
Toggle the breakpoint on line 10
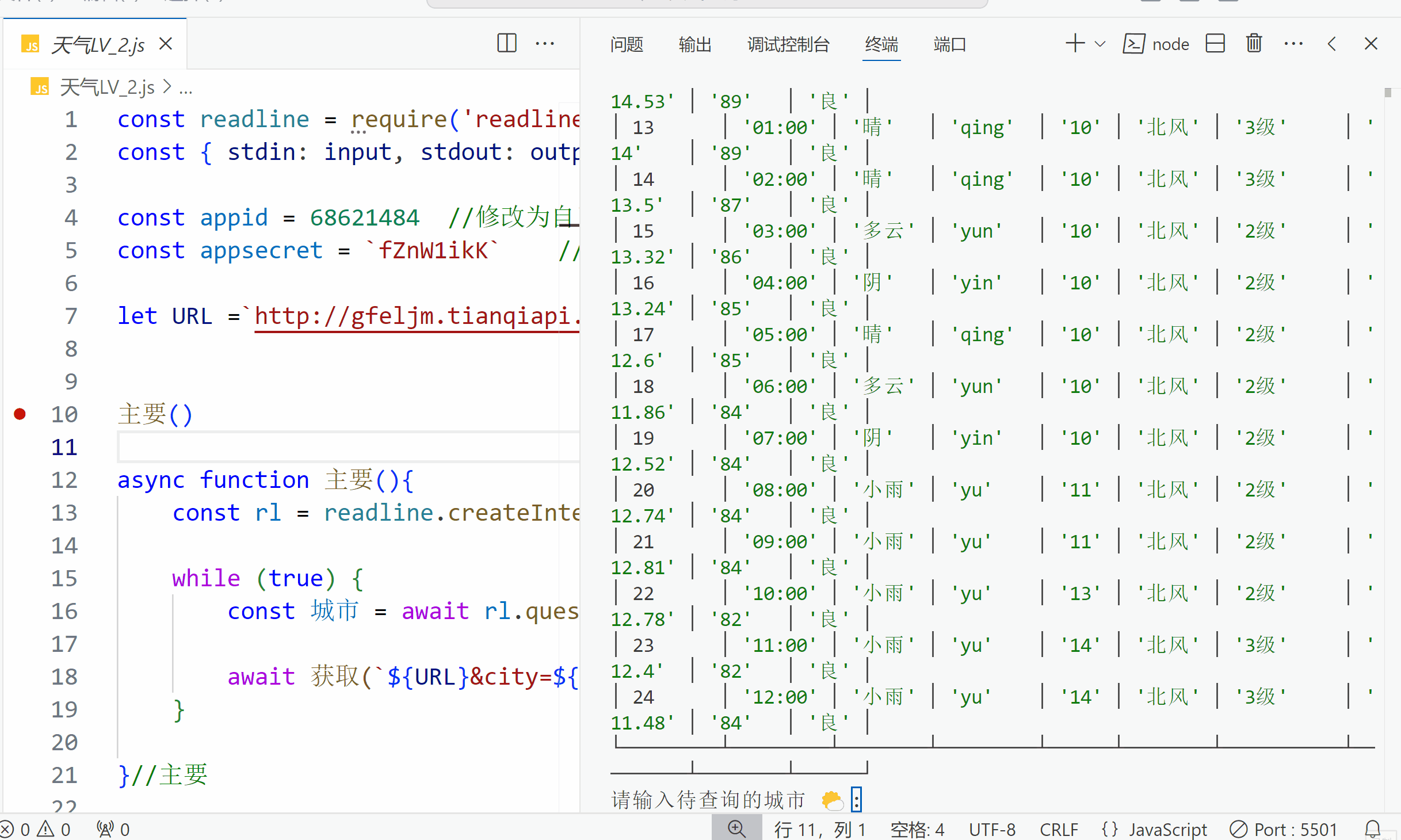(x=20, y=414)
